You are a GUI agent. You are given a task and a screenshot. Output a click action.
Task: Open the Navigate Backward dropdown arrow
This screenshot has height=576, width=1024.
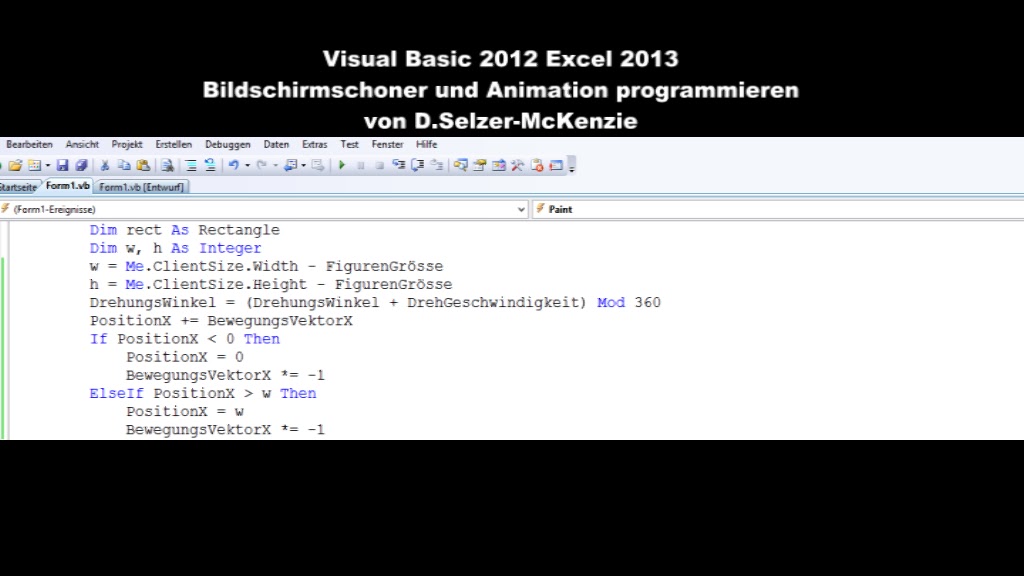tap(304, 166)
